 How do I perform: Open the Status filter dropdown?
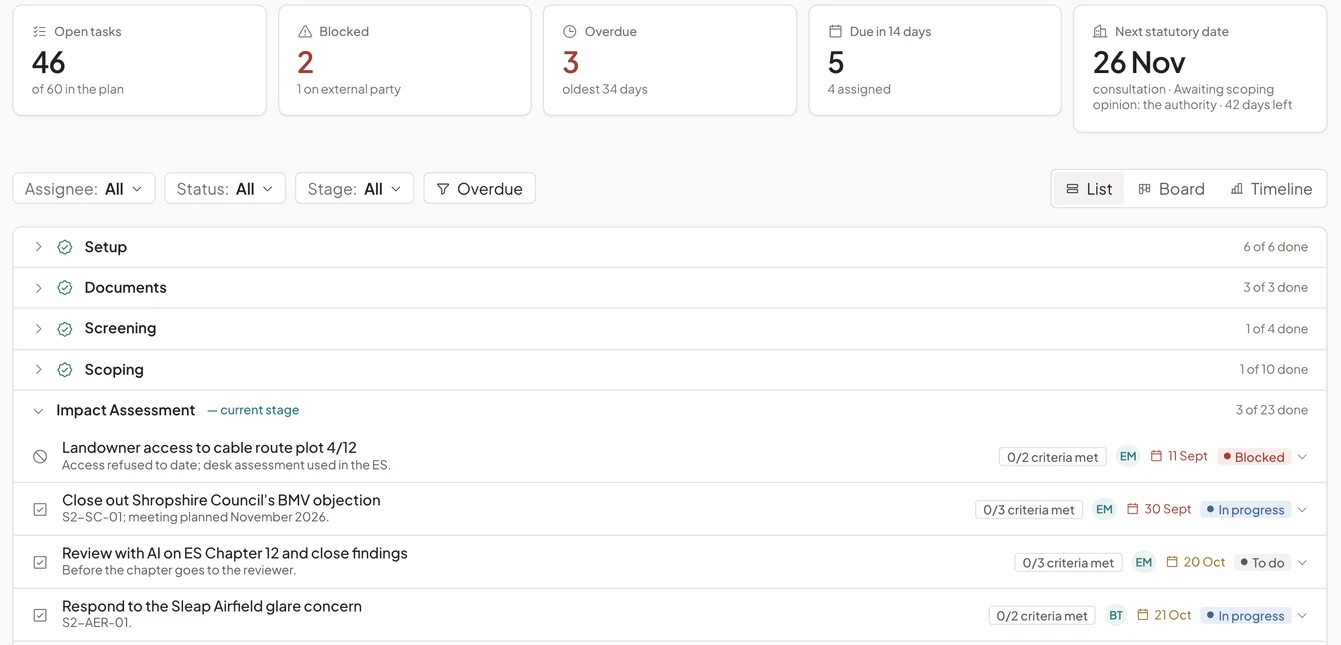point(225,189)
